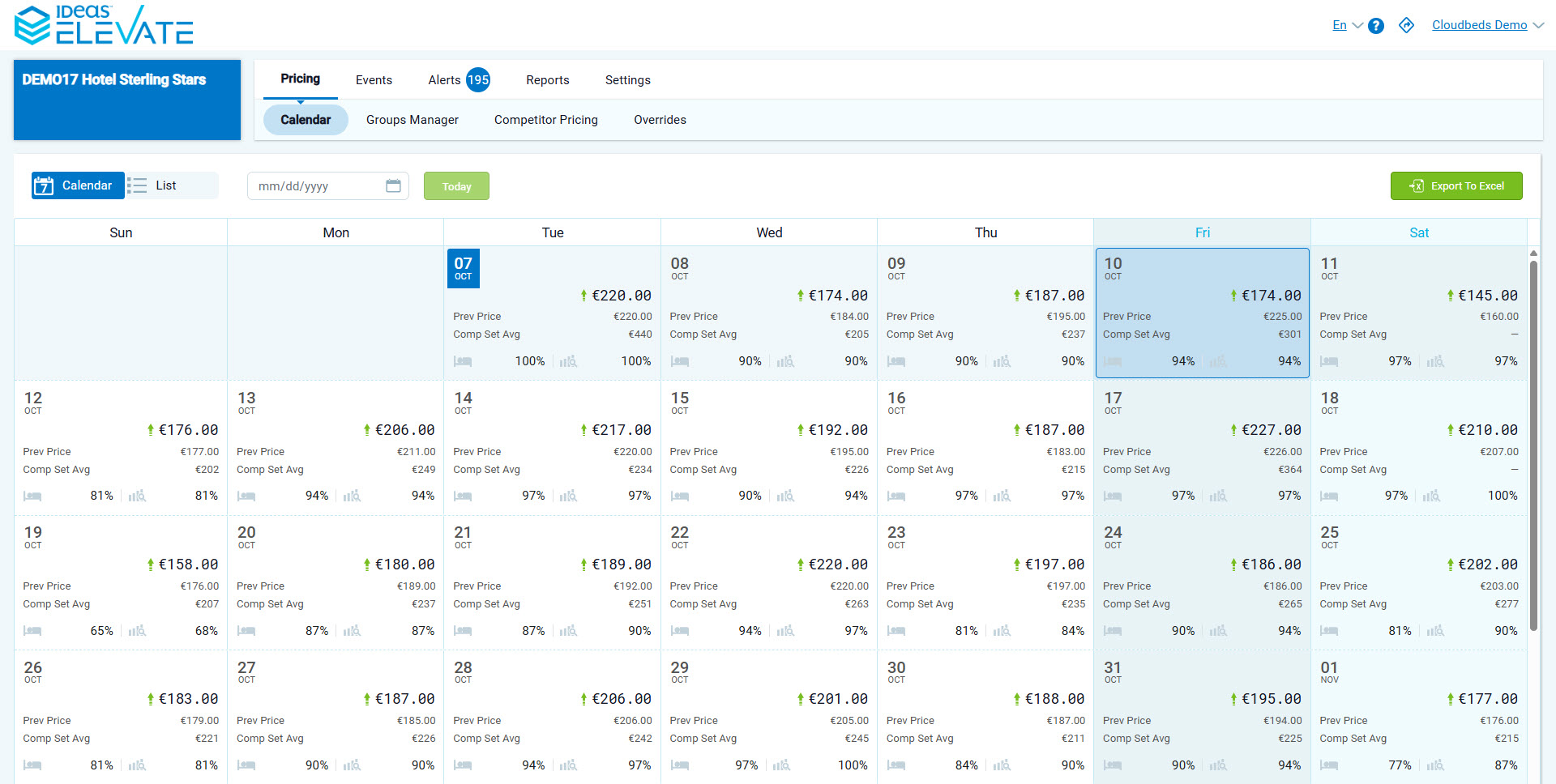The image size is (1556, 784).
Task: Switch to Calendar view toggle
Action: [x=78, y=185]
